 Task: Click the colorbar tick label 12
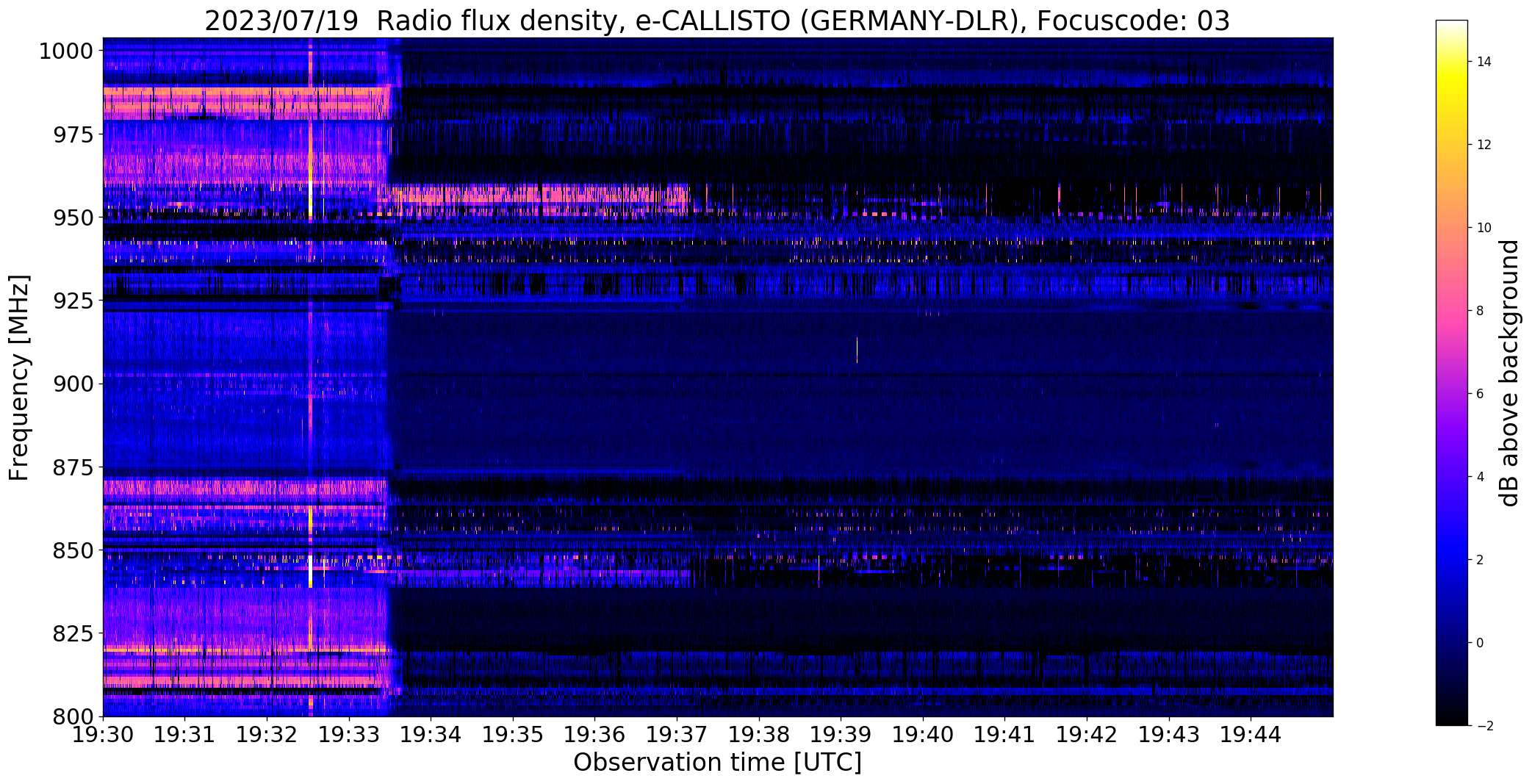point(1484,145)
